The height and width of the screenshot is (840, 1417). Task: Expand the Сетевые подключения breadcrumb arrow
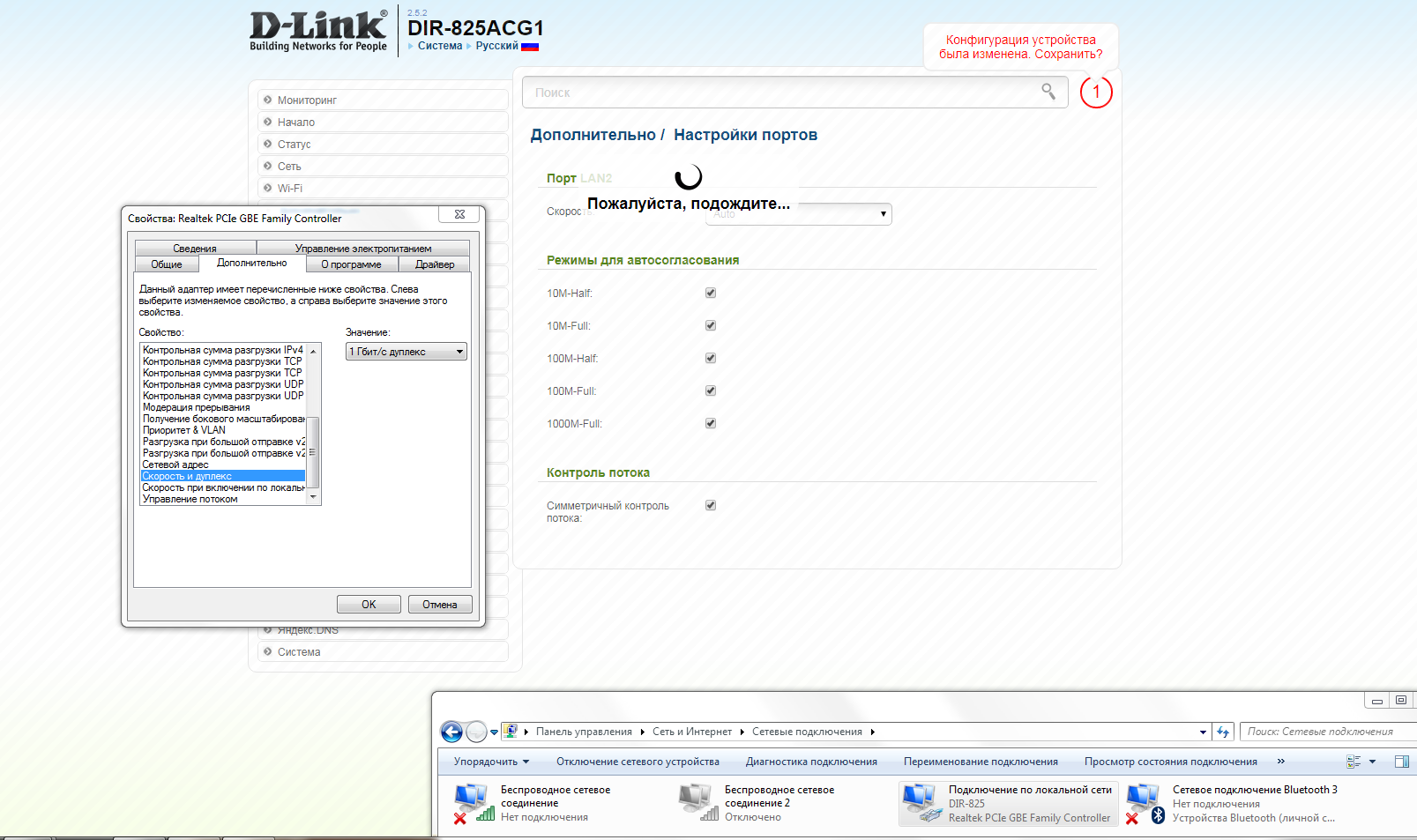click(873, 732)
